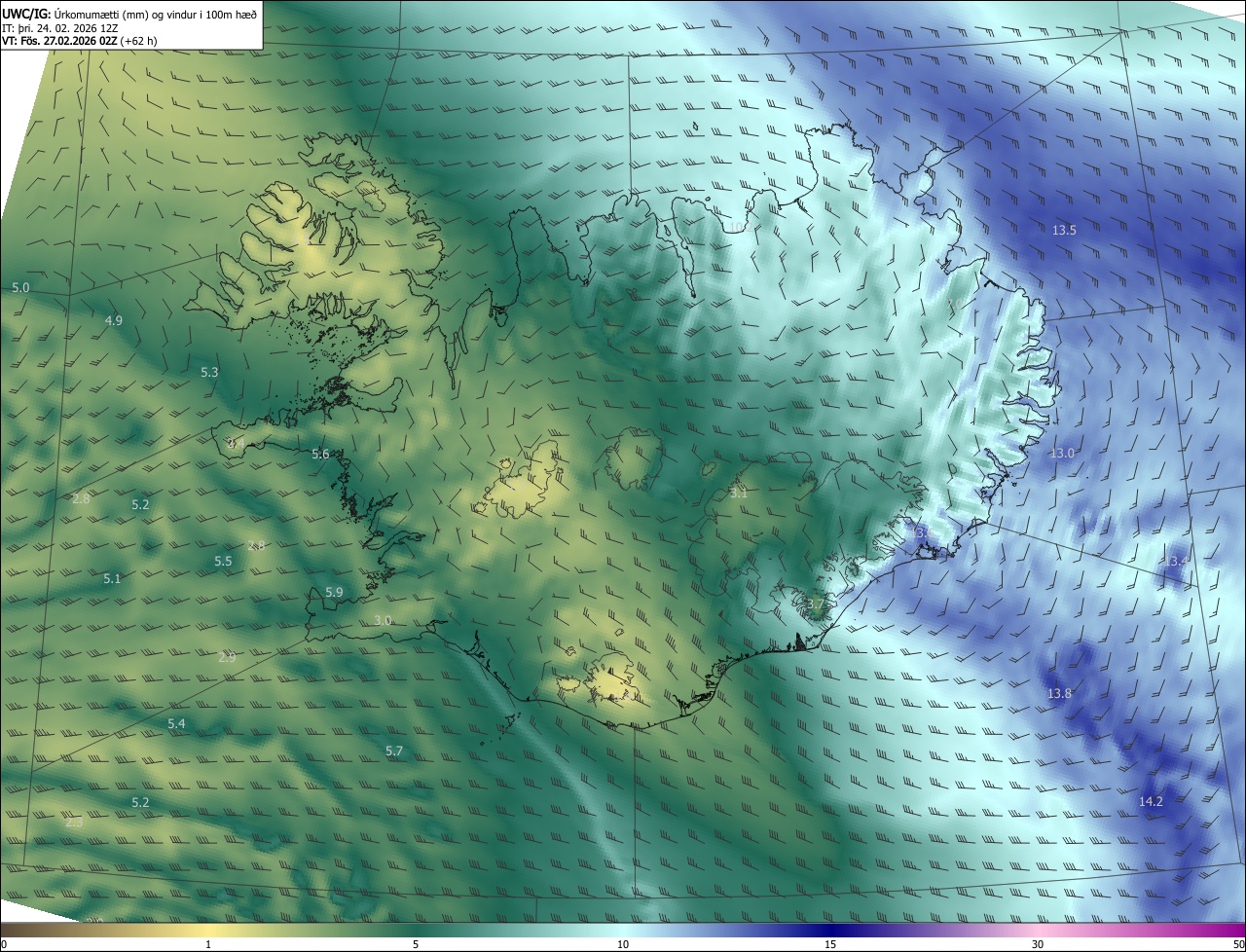Select the 5.5 value label
Screen dimensions: 1246x952
click(223, 561)
